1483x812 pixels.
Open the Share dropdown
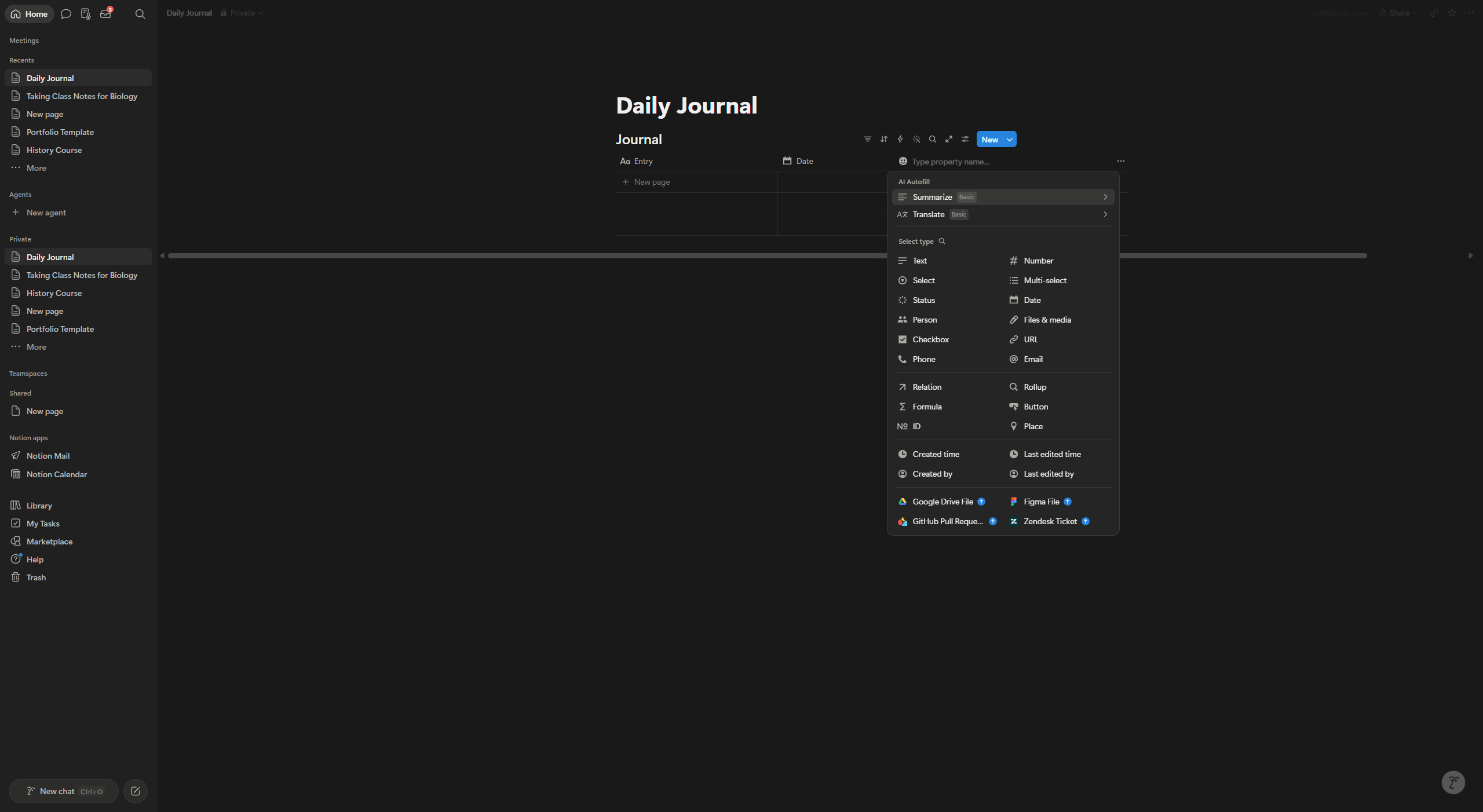[1398, 13]
